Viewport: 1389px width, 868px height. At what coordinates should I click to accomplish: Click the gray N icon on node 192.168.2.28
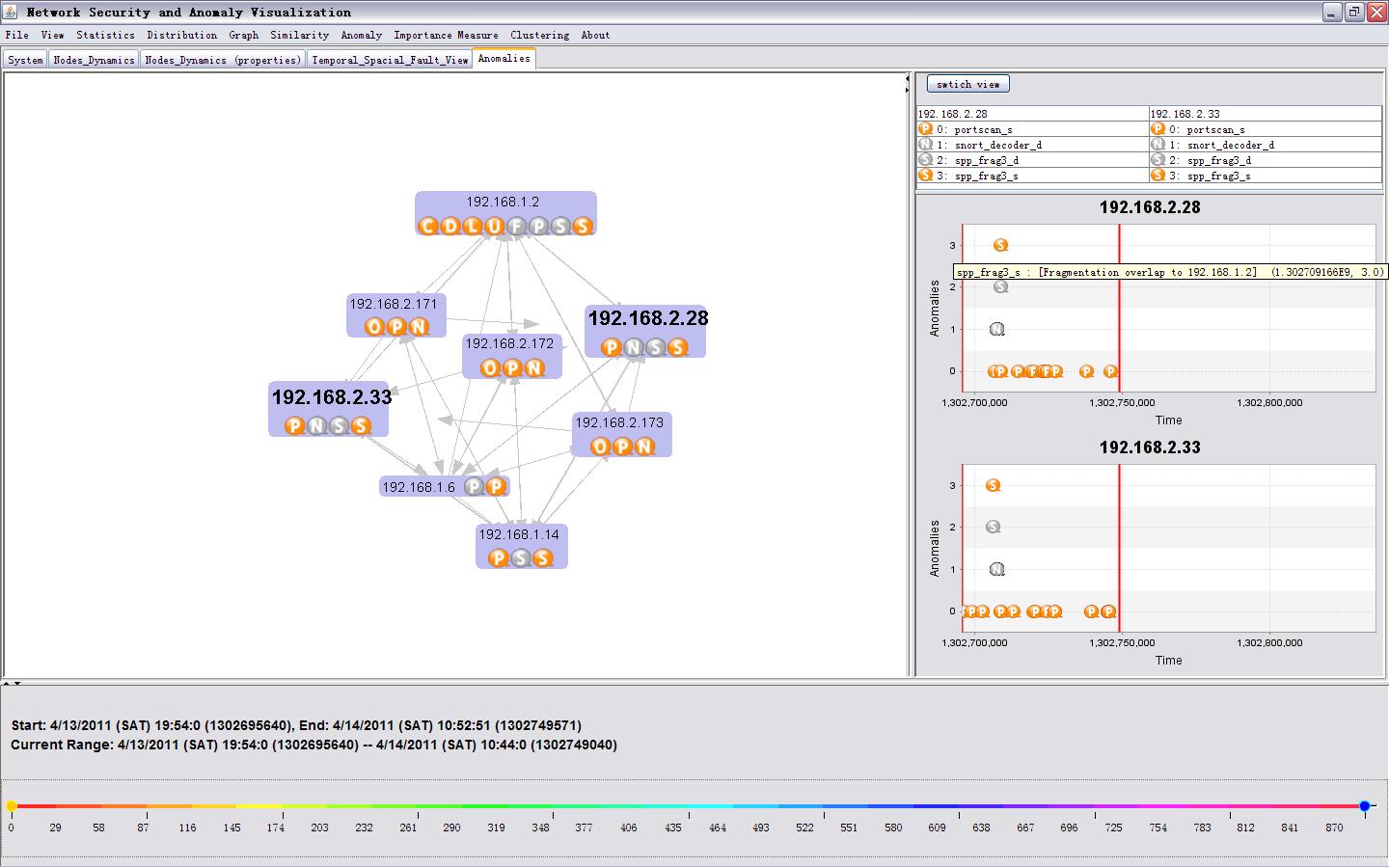pyautogui.click(x=633, y=347)
